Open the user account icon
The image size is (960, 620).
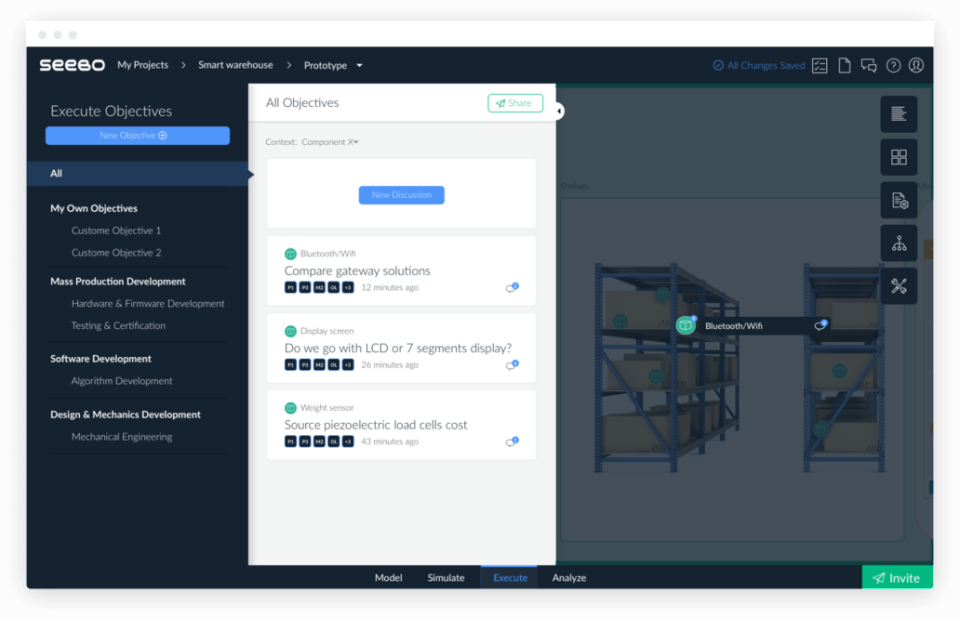(917, 65)
